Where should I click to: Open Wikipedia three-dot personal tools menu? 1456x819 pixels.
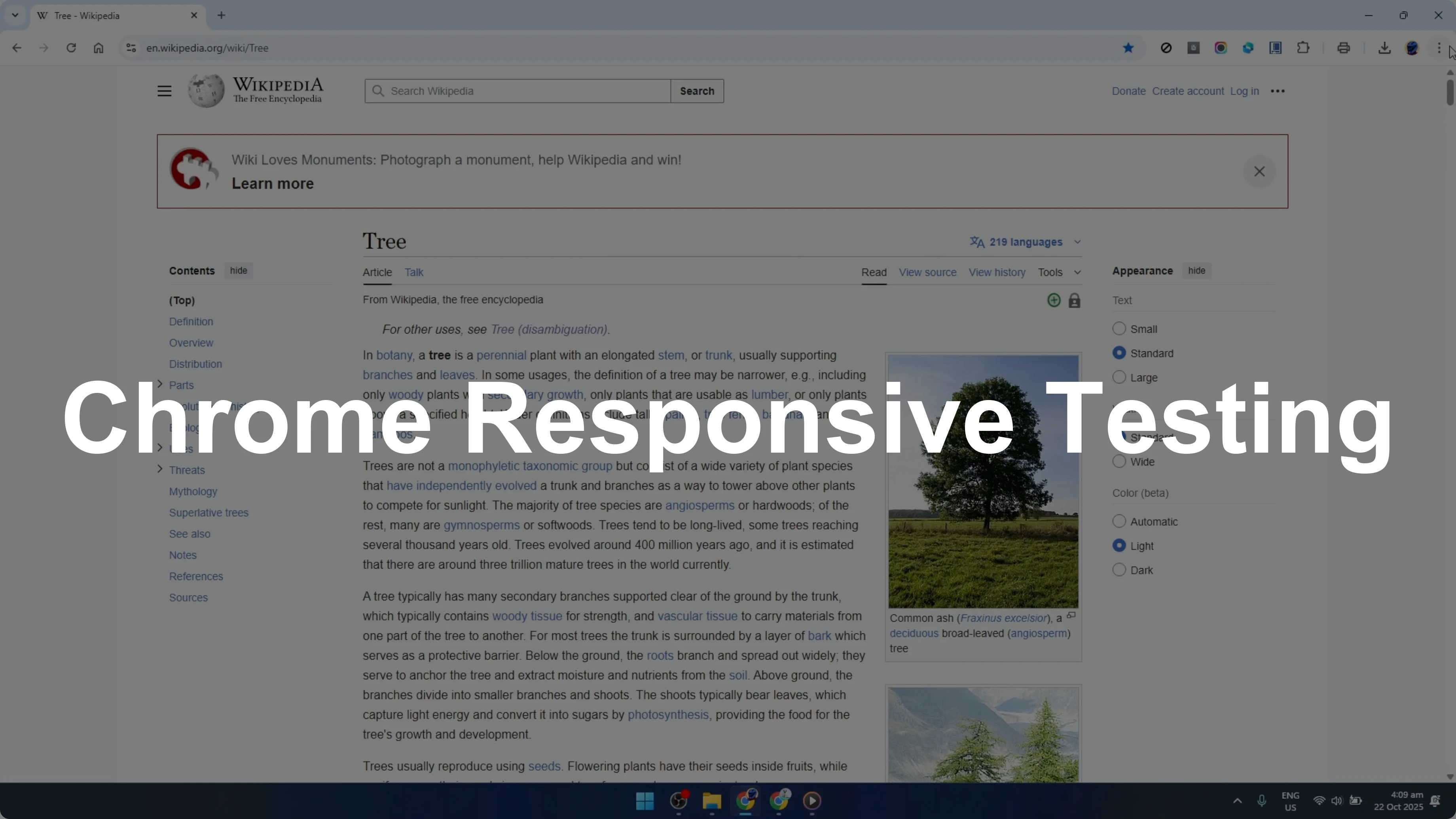coord(1278,91)
